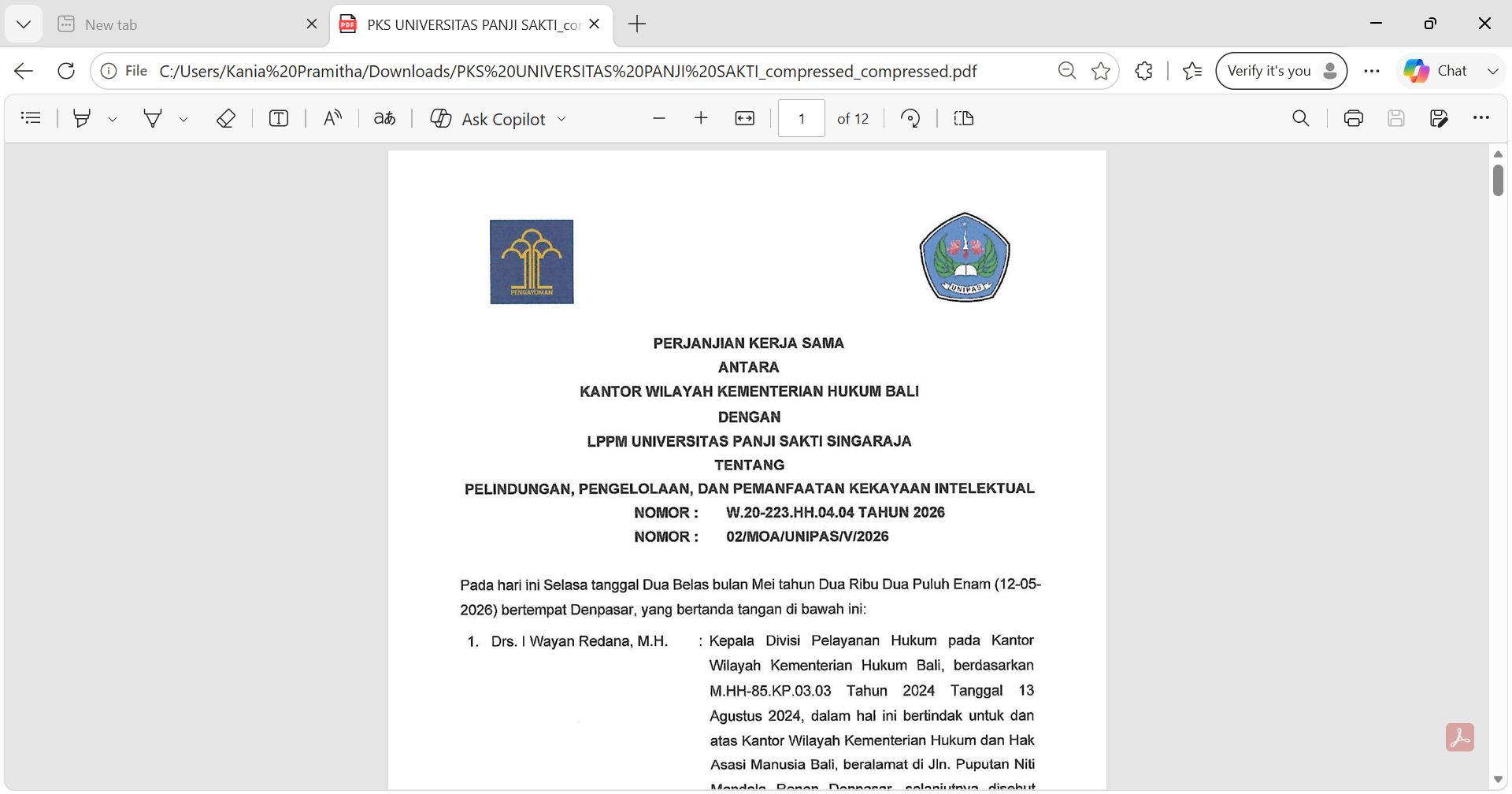Screen dimensions: 1512x794
Task: Click the scroll down arrow
Action: [1498, 780]
